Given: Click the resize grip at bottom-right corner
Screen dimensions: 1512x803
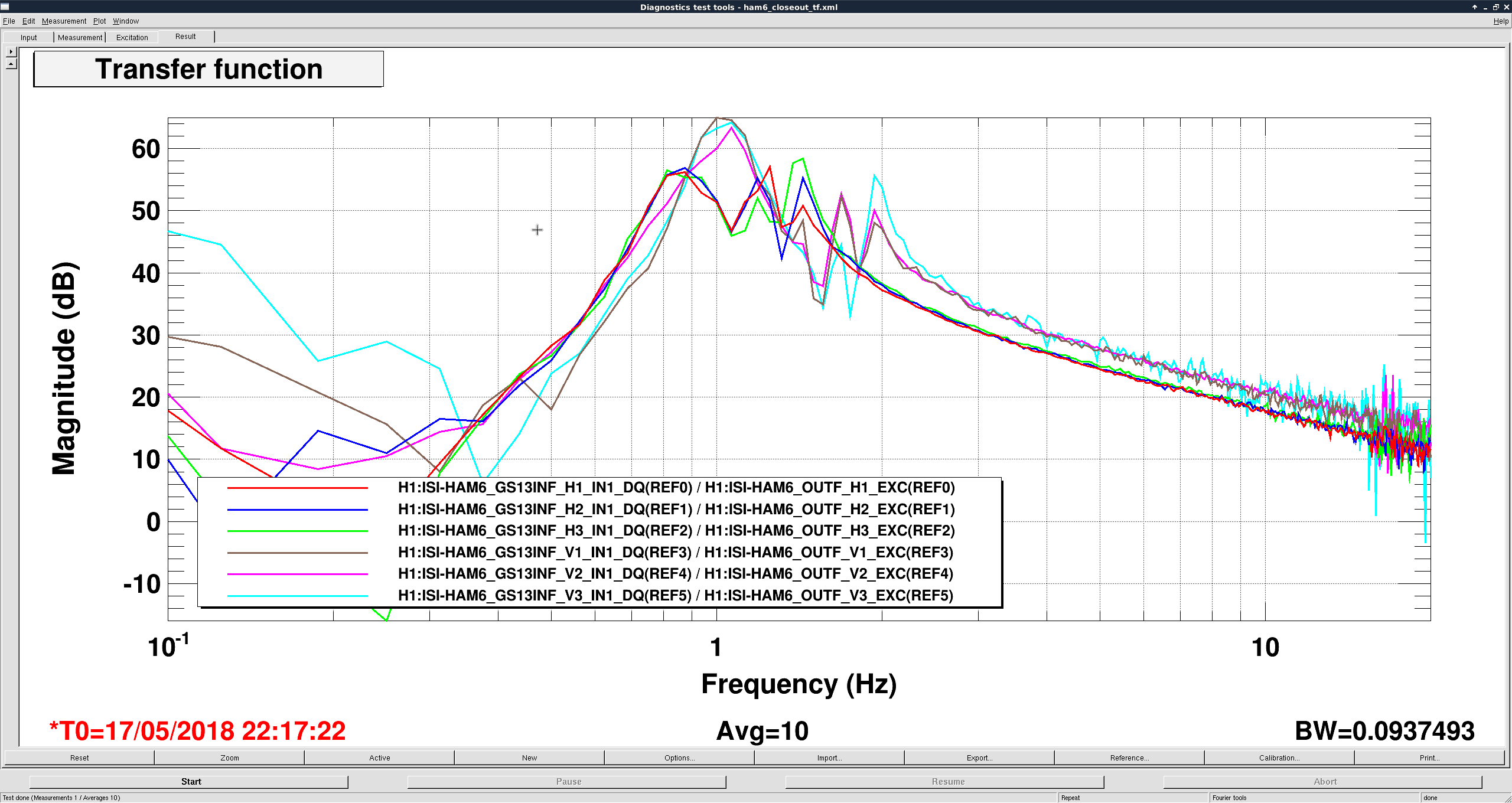Looking at the screenshot, I should coord(1507,798).
